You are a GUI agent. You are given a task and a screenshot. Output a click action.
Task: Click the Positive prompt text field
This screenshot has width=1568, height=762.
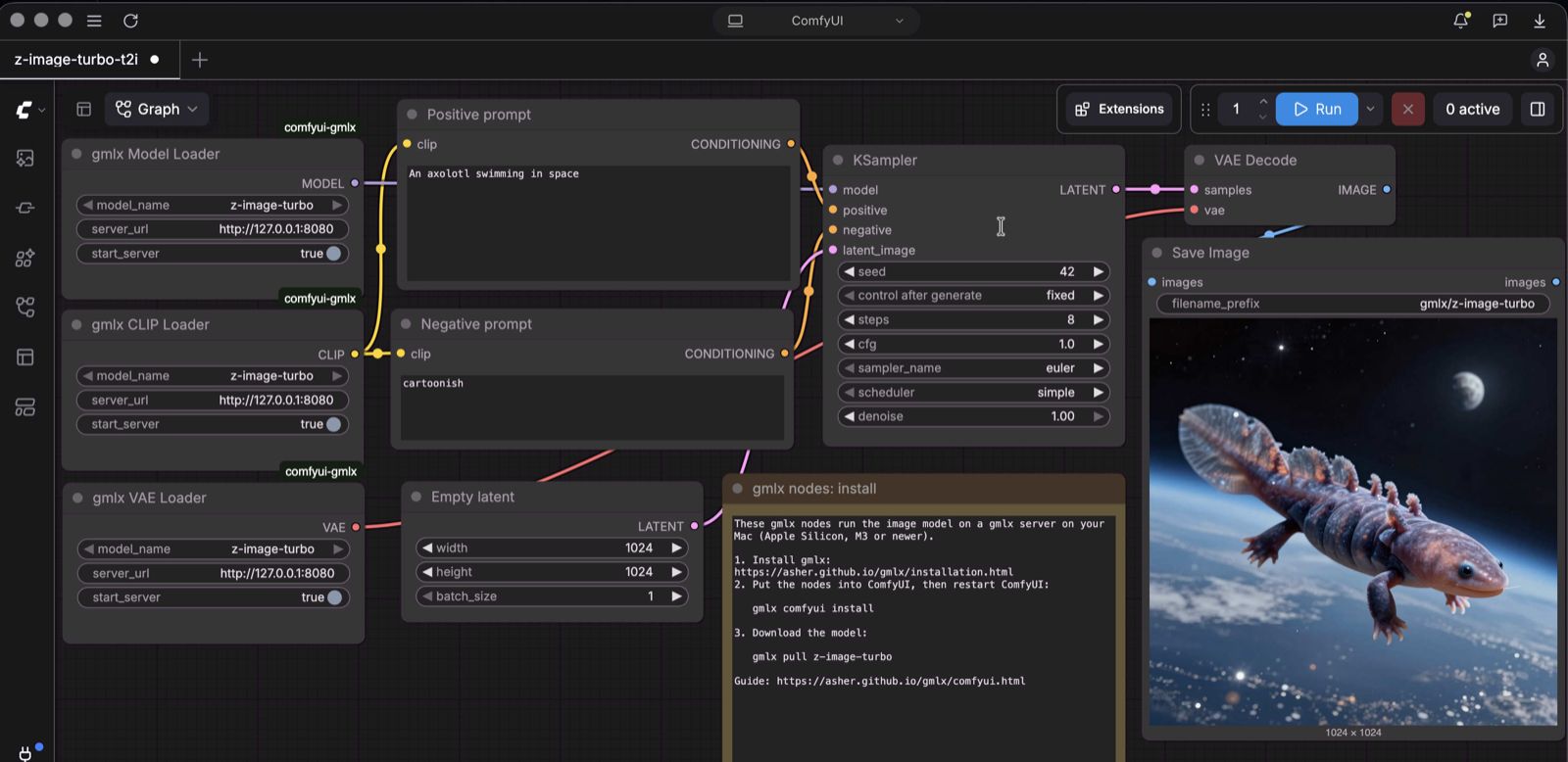click(x=598, y=222)
